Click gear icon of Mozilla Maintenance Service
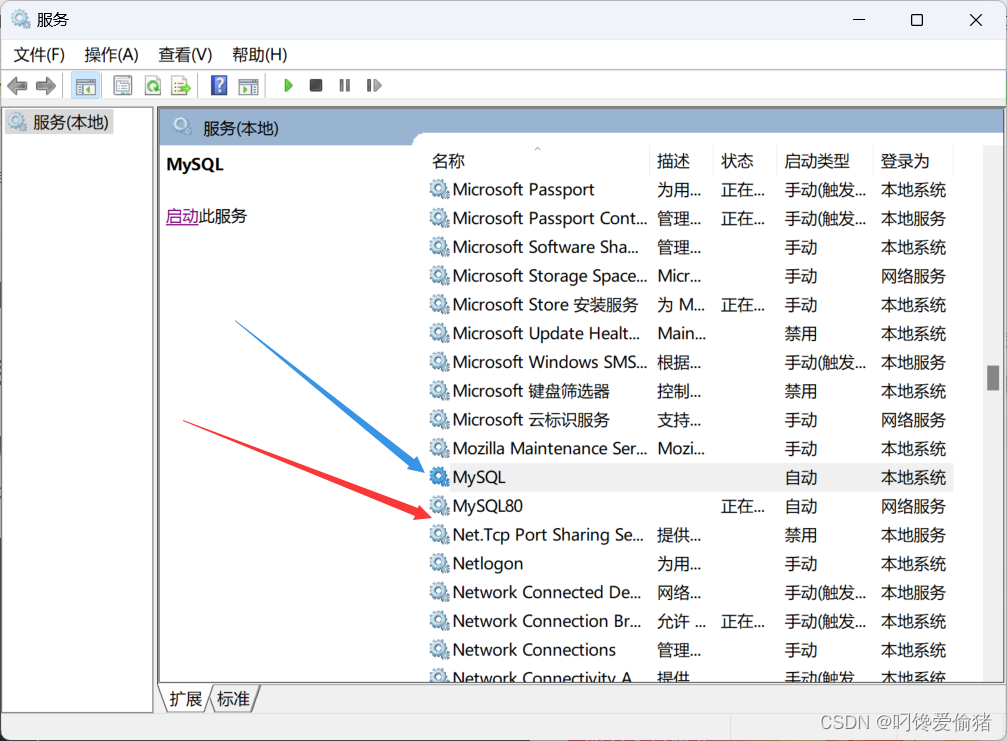Viewport: 1007px width, 741px height. (x=439, y=448)
